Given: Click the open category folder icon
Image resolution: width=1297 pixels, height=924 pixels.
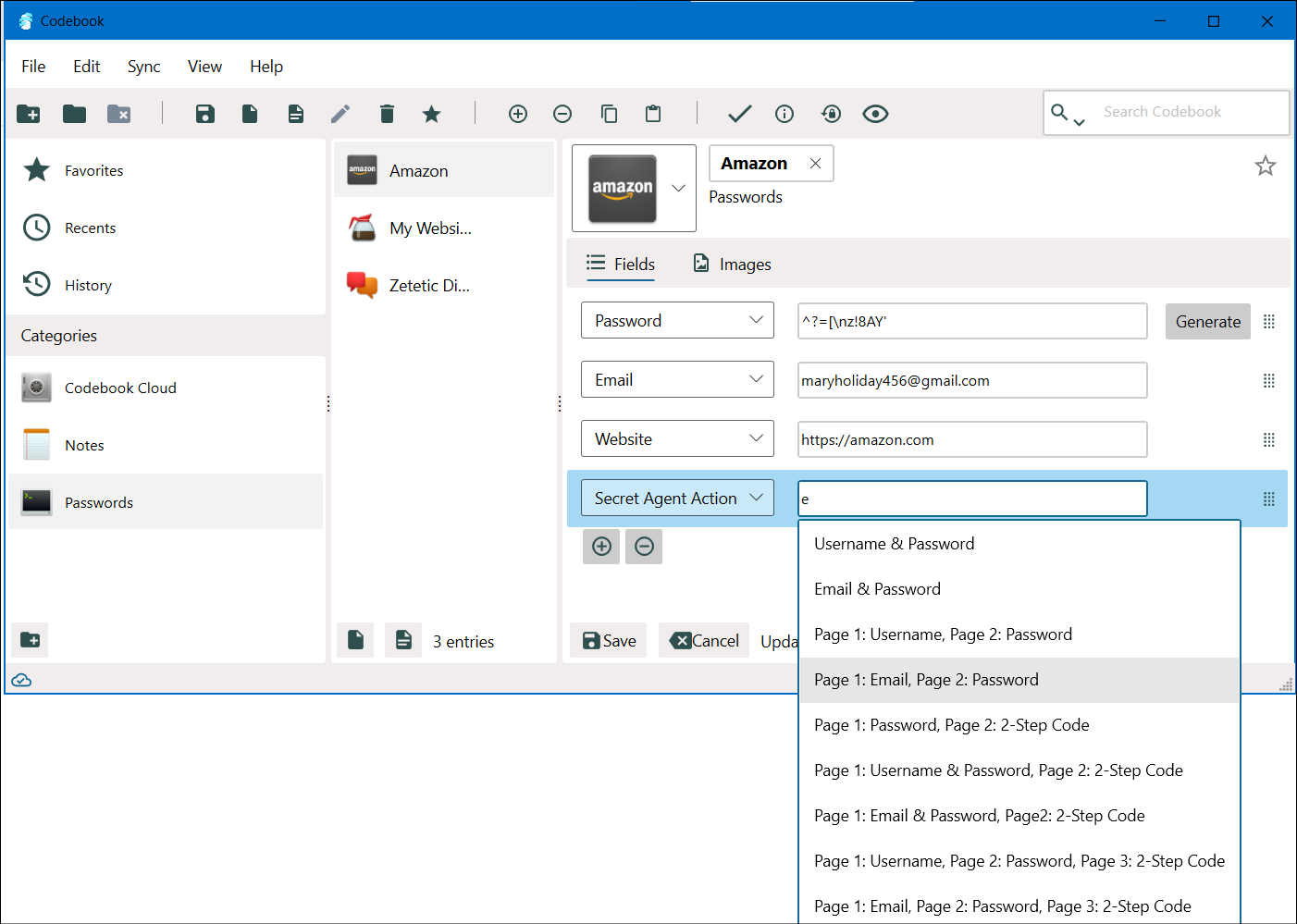Looking at the screenshot, I should 74,114.
